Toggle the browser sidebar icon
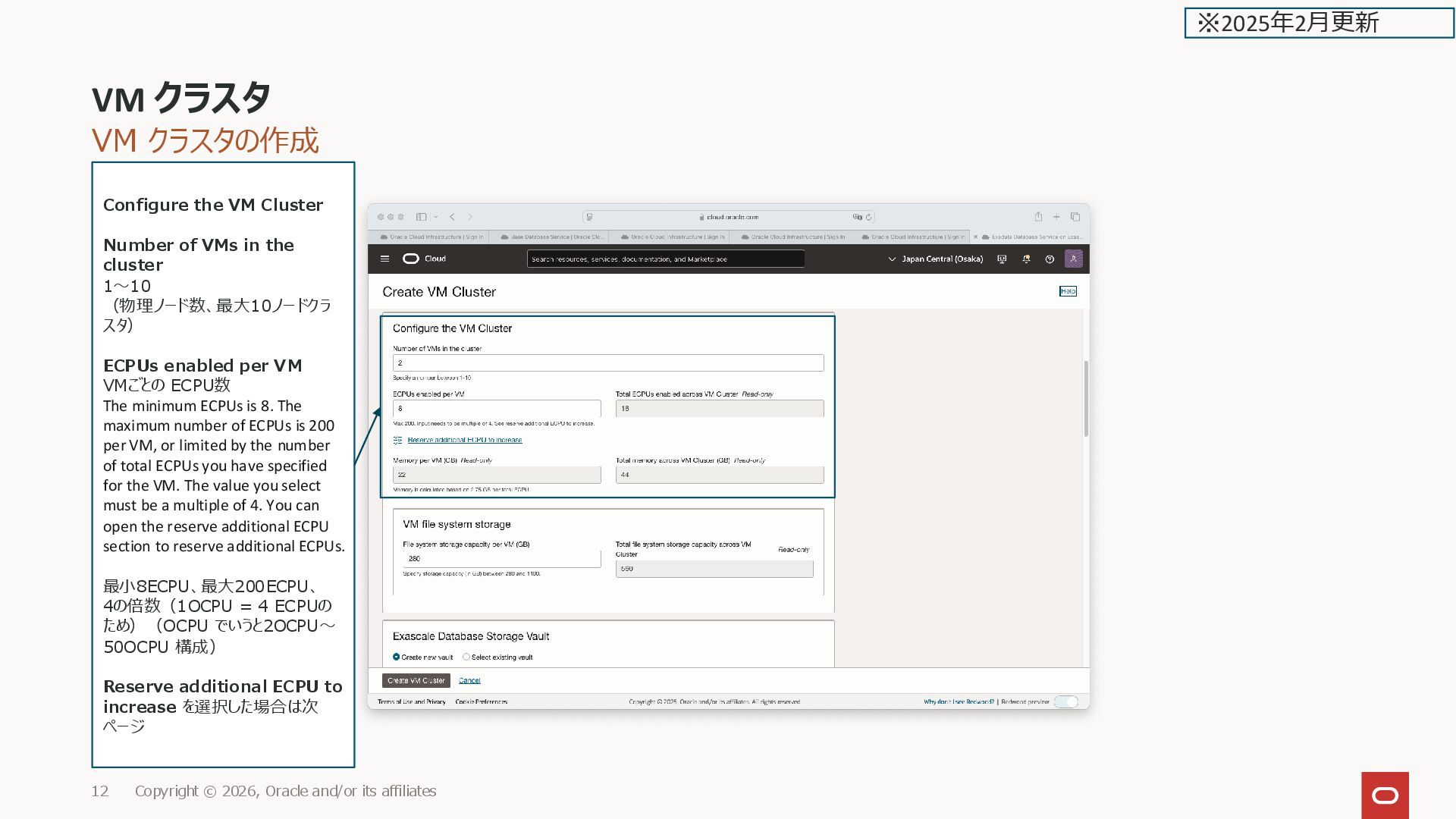This screenshot has height=819, width=1456. tap(421, 217)
